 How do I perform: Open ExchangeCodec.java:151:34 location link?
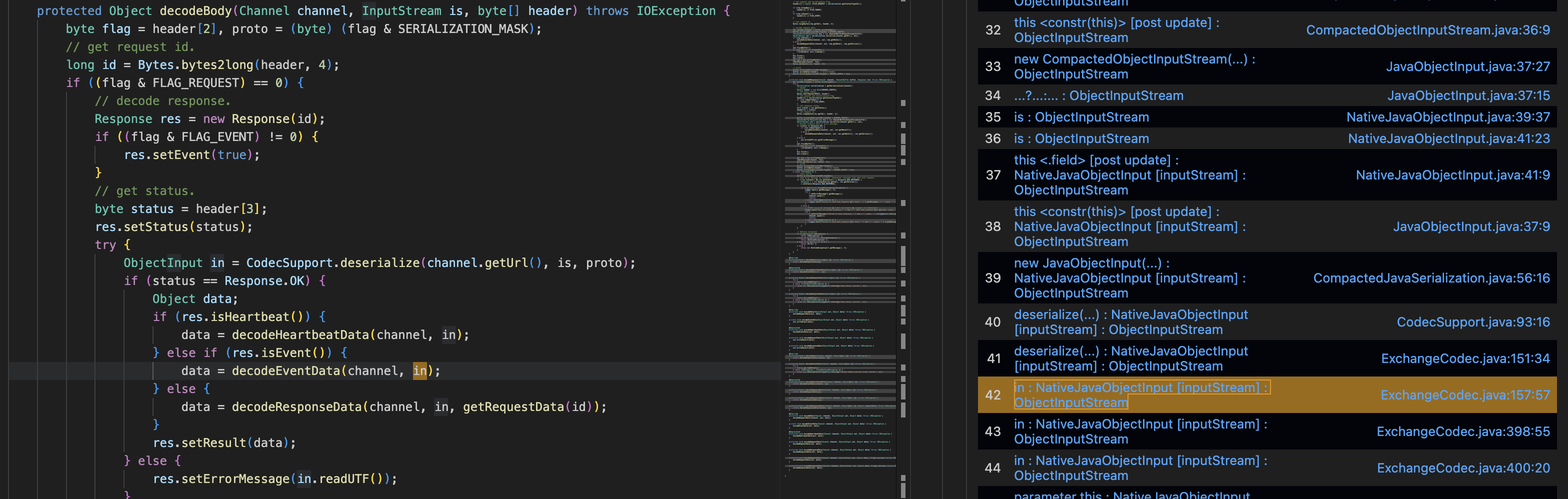(x=1465, y=358)
